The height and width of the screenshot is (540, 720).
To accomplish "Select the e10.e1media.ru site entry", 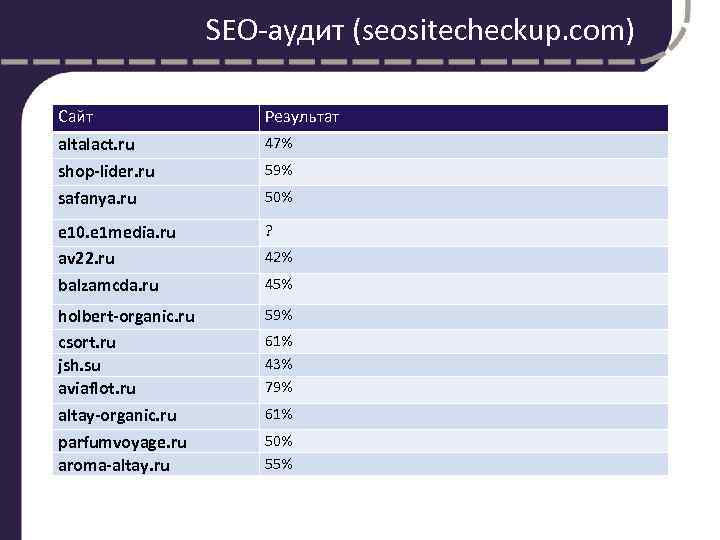I will coord(117,232).
